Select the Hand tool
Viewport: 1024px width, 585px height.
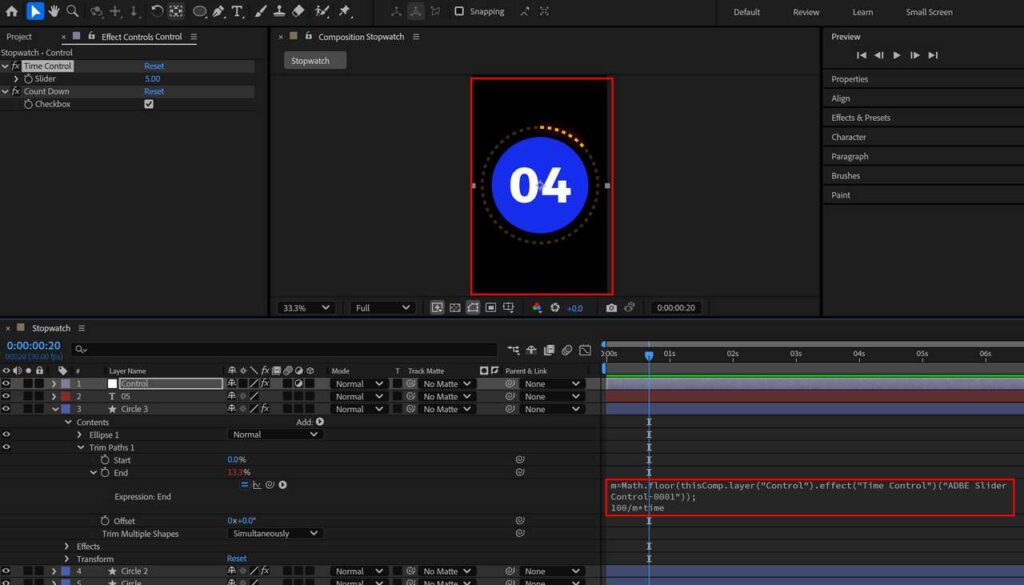point(54,11)
